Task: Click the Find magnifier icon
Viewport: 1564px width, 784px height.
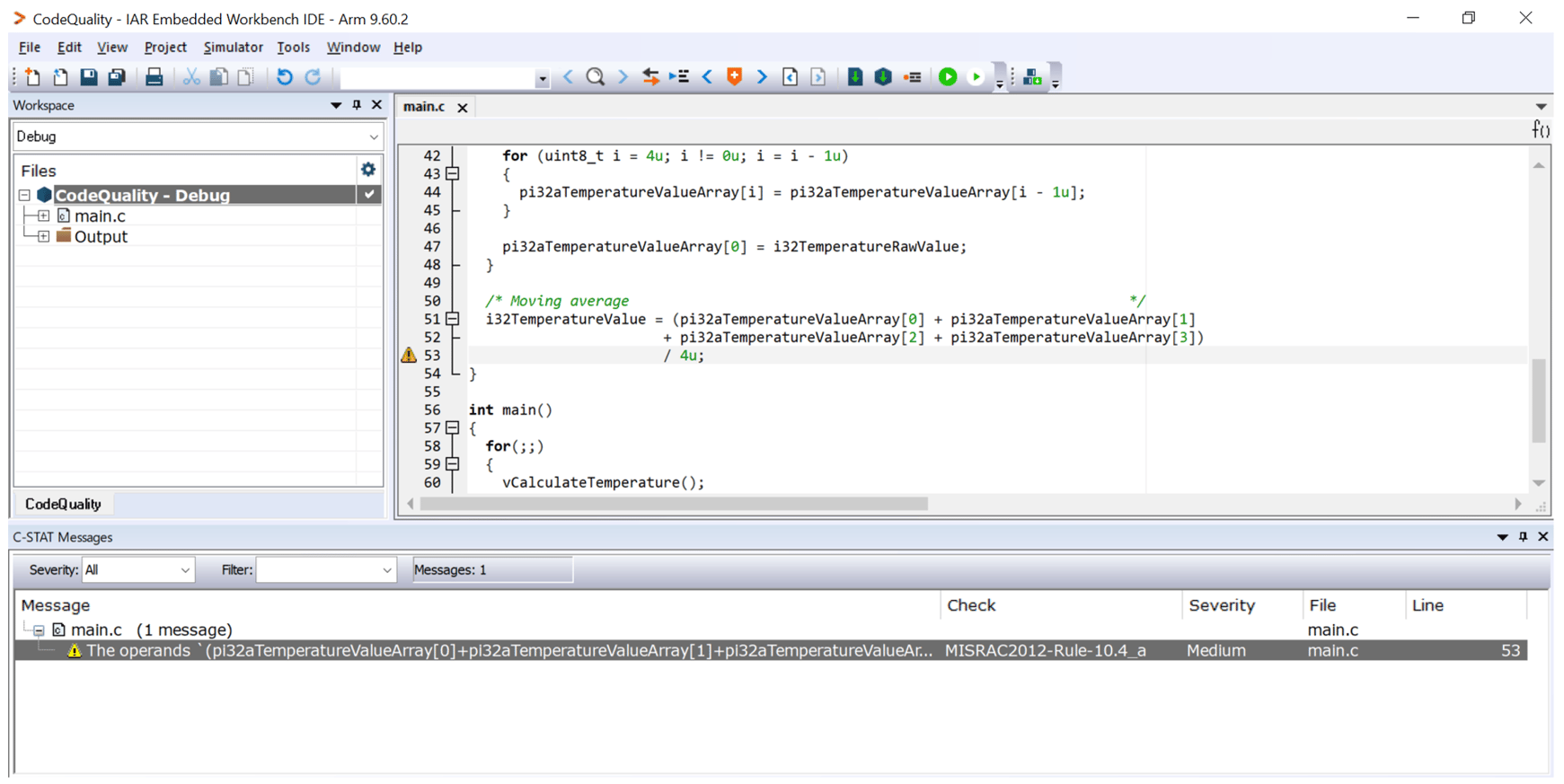Action: tap(595, 77)
